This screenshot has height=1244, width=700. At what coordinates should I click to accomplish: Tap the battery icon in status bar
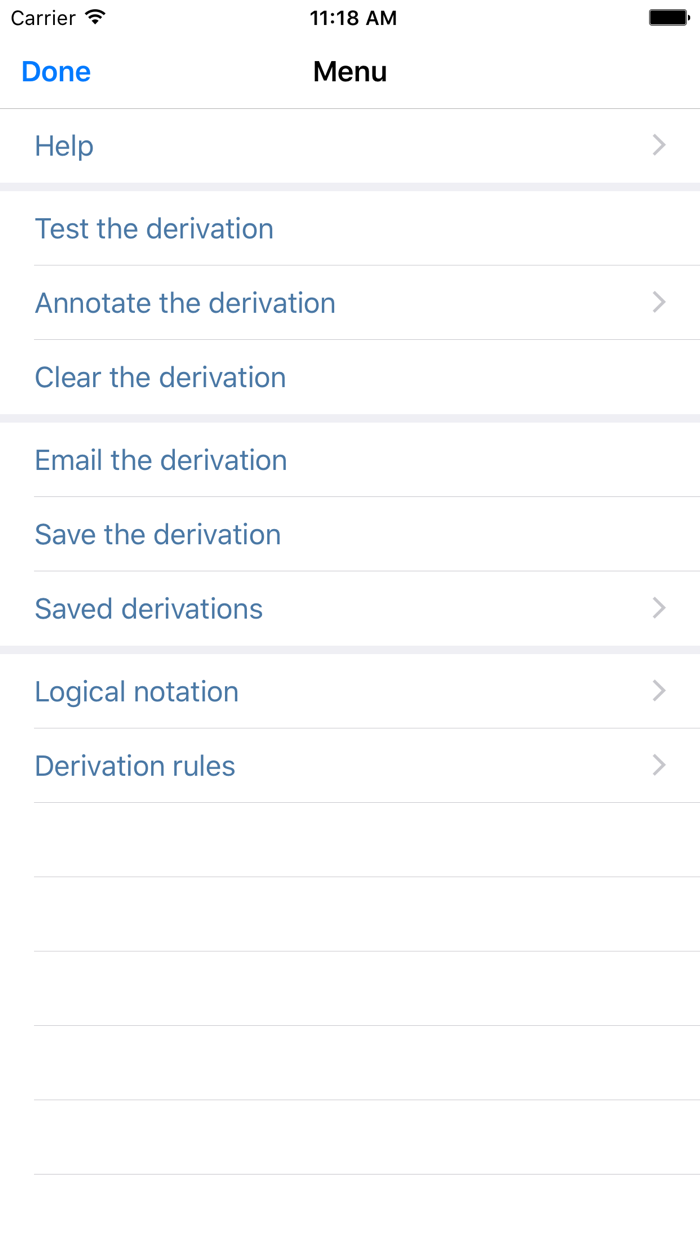click(668, 18)
